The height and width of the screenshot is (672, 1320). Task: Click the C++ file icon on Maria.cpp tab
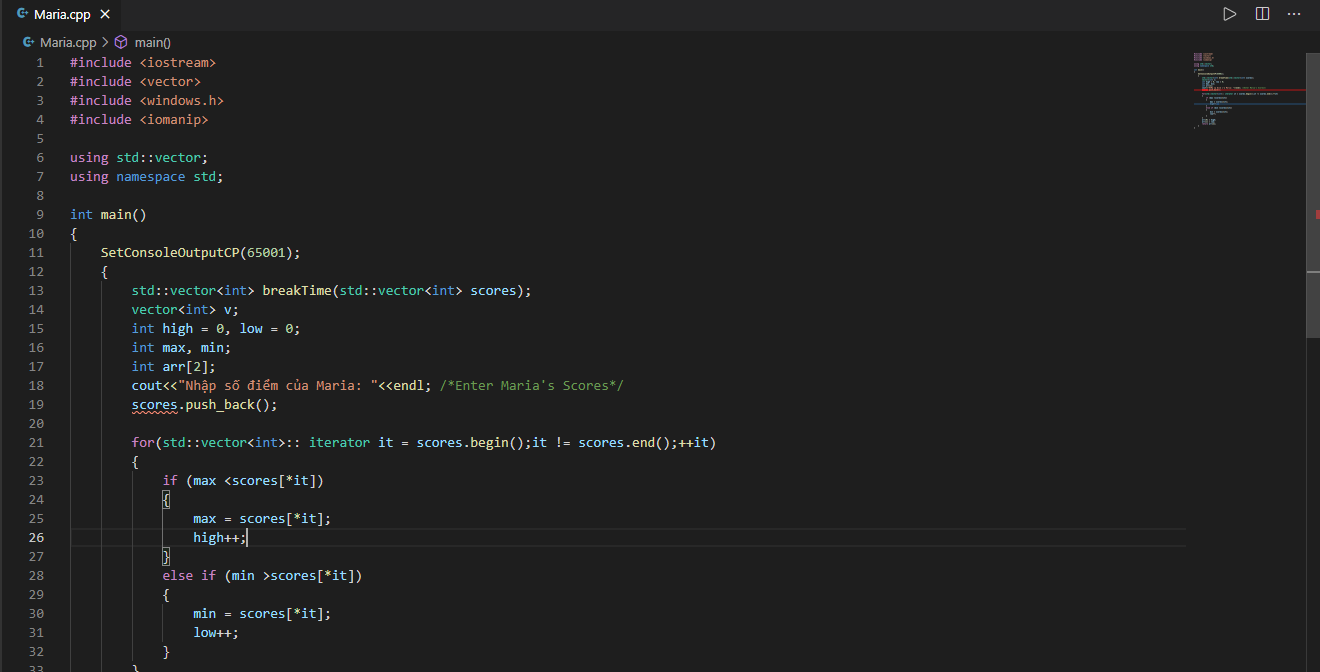pyautogui.click(x=21, y=14)
